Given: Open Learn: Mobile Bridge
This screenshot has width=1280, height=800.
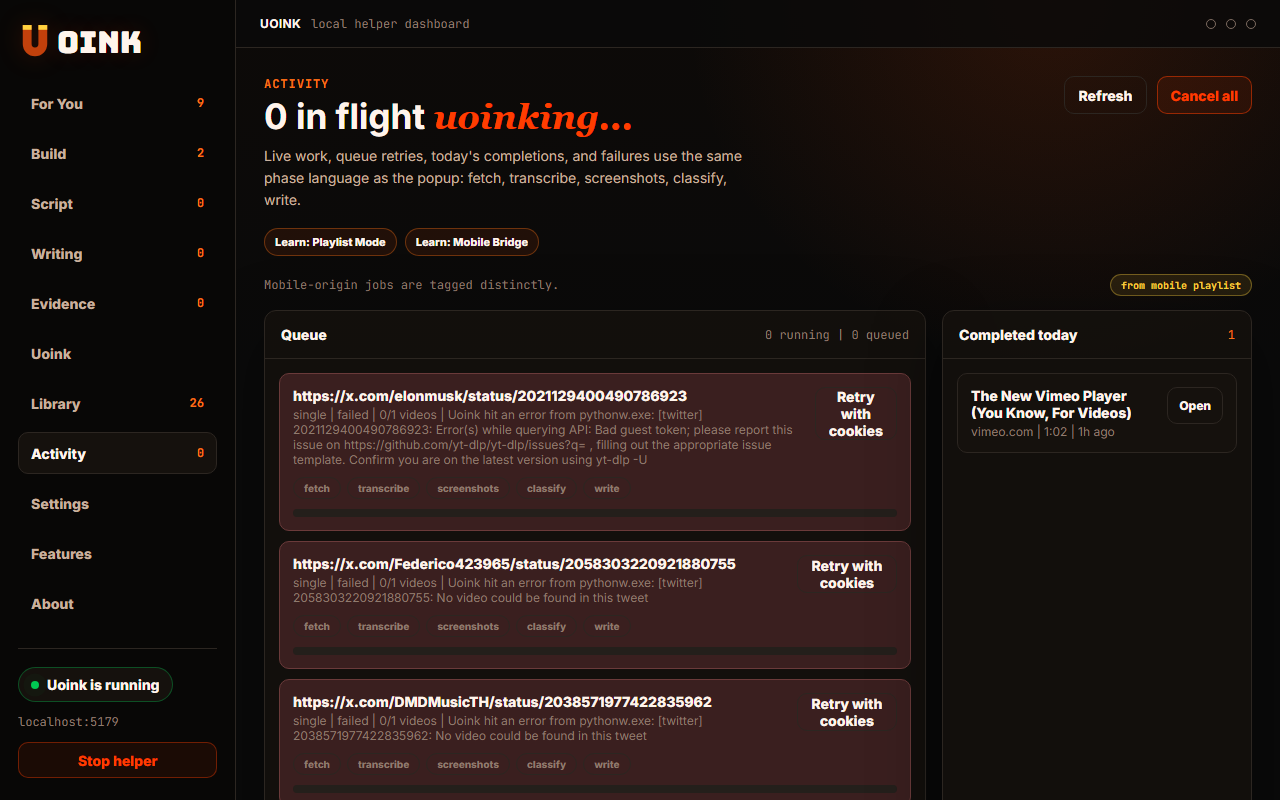Looking at the screenshot, I should [x=472, y=242].
